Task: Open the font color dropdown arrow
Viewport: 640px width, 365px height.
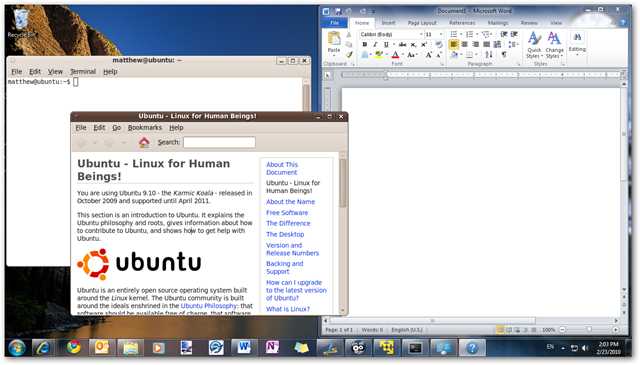Action: pyautogui.click(x=402, y=55)
